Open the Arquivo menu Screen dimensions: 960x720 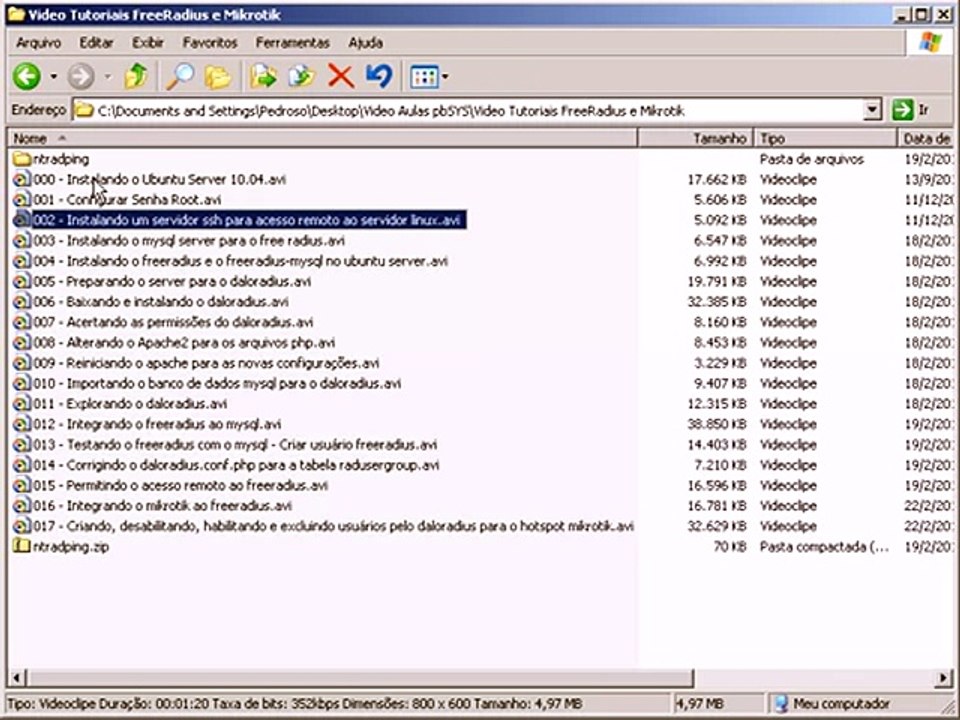[39, 43]
